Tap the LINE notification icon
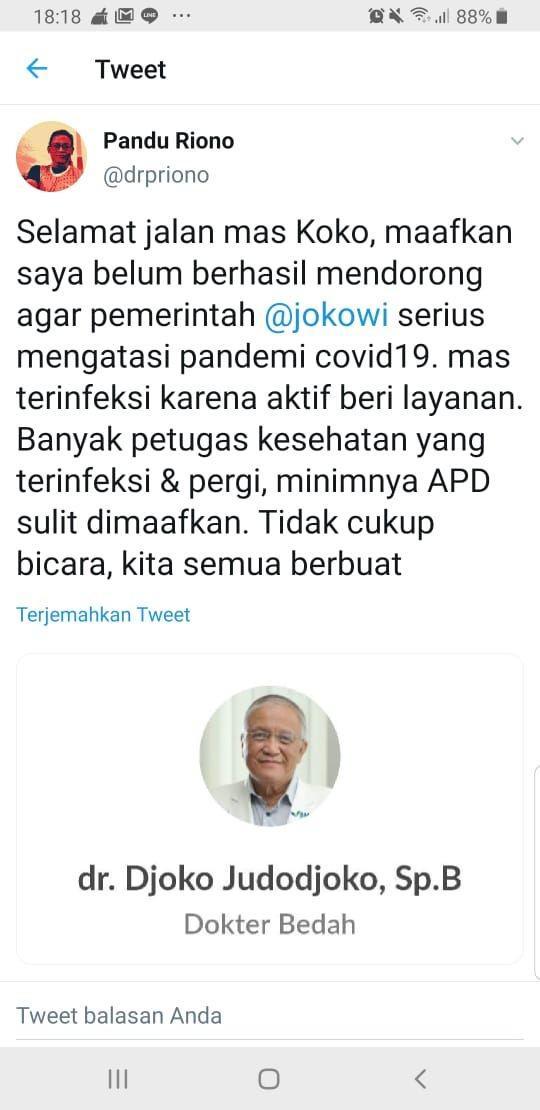540x1110 pixels. tap(149, 16)
